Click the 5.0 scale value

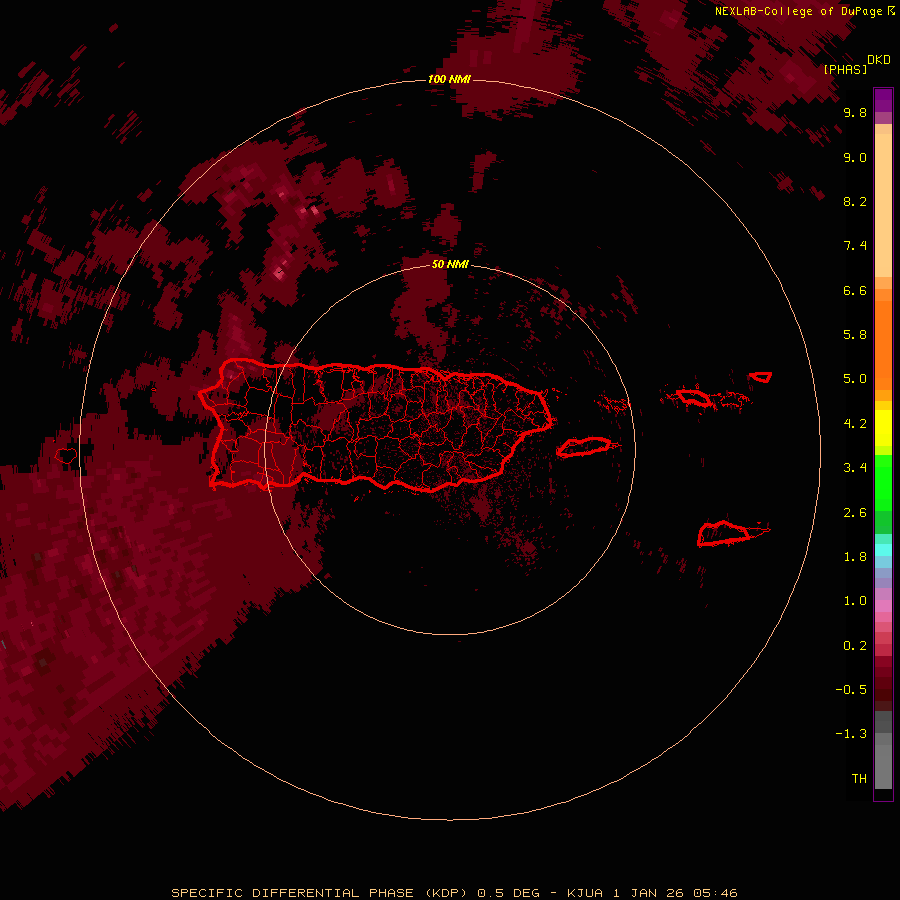point(855,379)
